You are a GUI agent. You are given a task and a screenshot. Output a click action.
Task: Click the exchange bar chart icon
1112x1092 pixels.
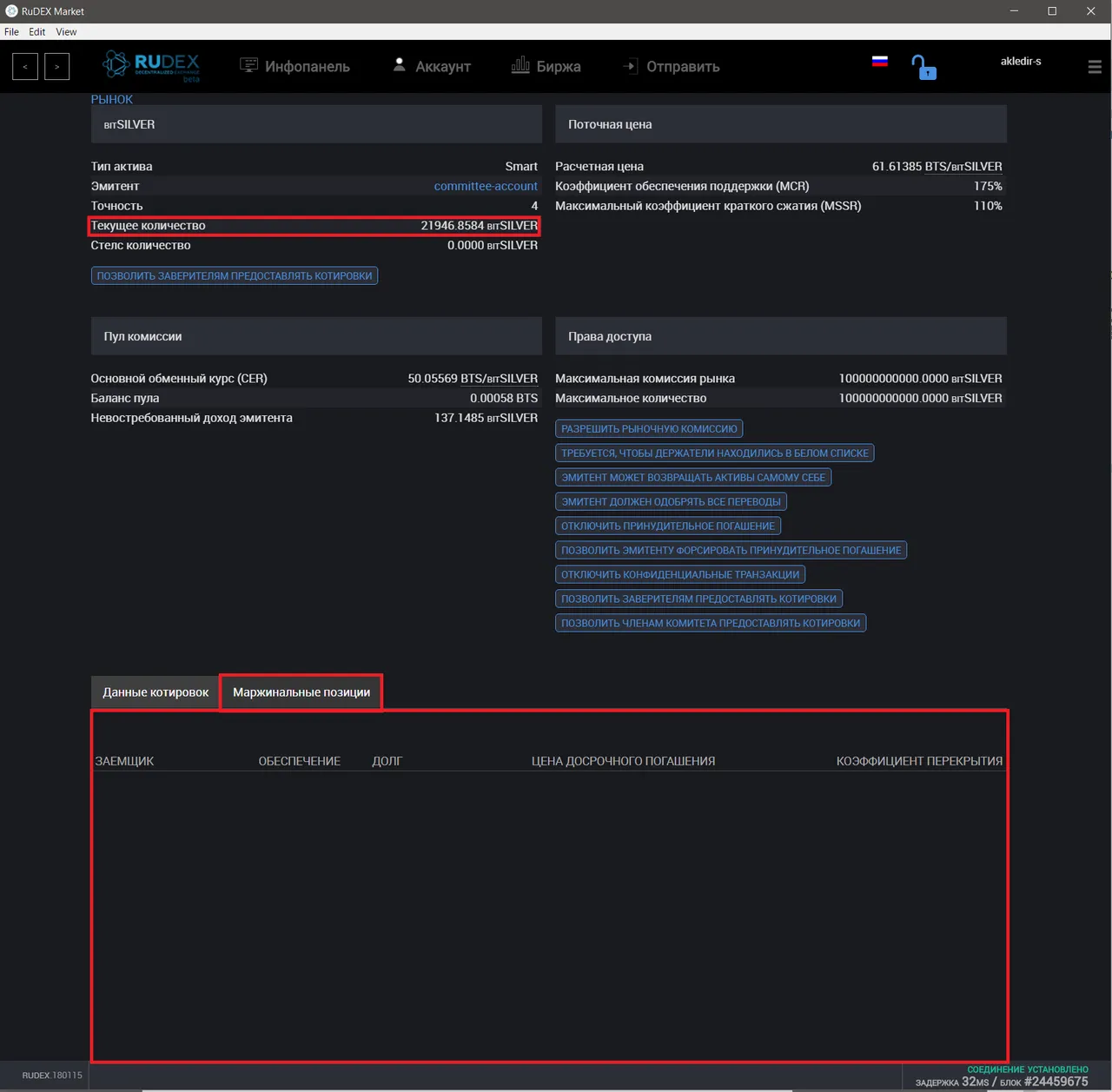(x=520, y=65)
